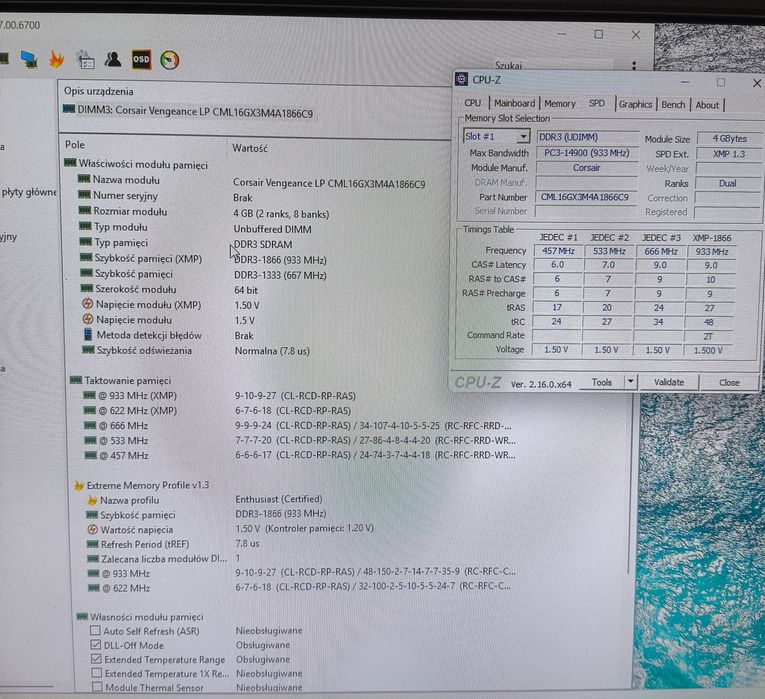Select the Właściwości modułu pamięci group row
The height and width of the screenshot is (699, 765).
(136, 164)
